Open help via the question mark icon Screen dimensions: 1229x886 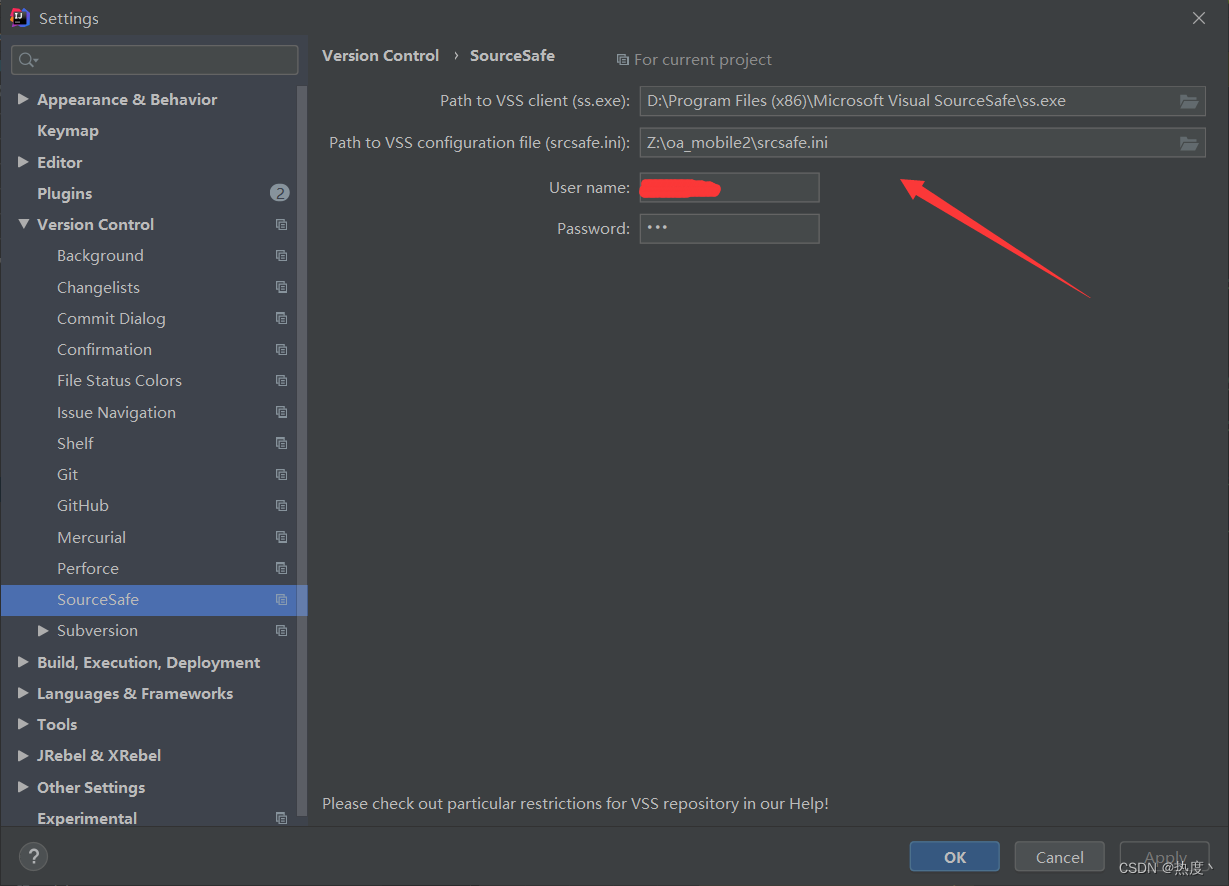click(33, 856)
